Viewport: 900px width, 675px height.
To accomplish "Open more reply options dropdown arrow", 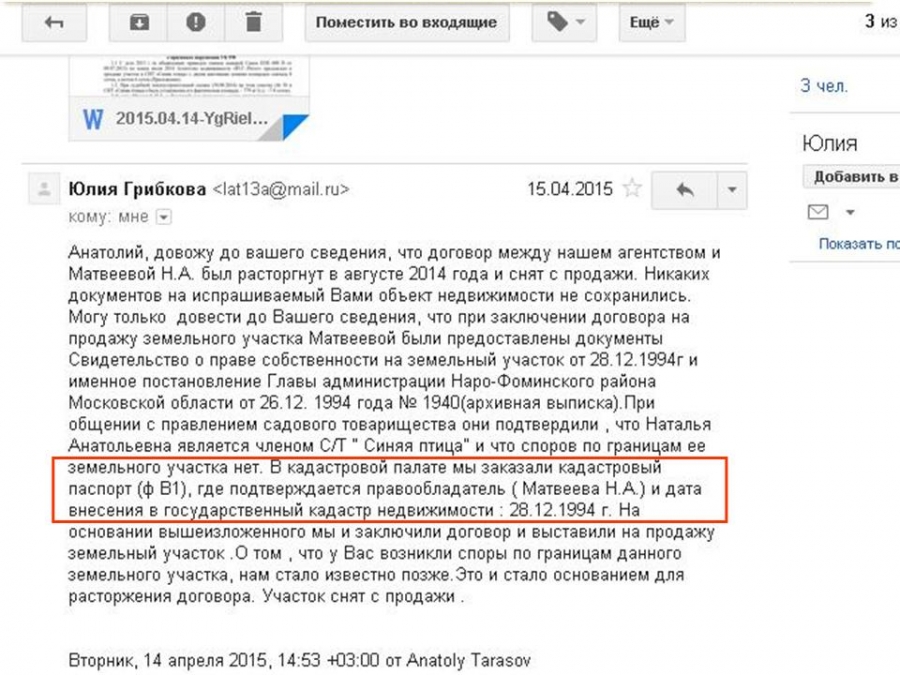I will (732, 190).
